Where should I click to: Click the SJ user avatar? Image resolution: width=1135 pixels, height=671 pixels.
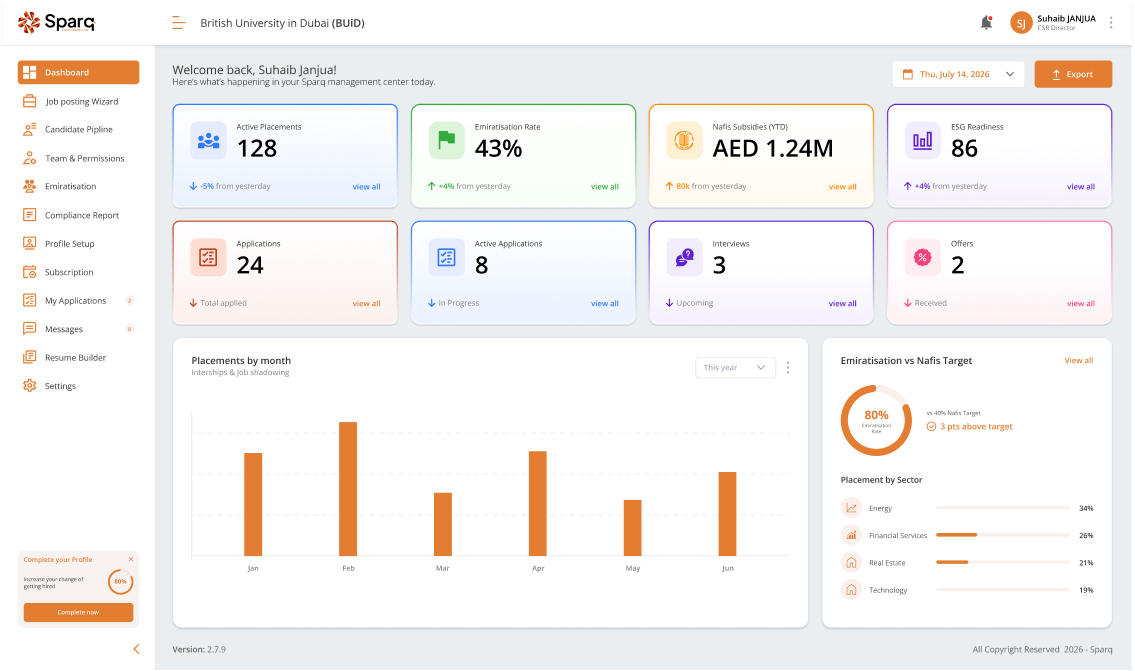pos(1021,23)
